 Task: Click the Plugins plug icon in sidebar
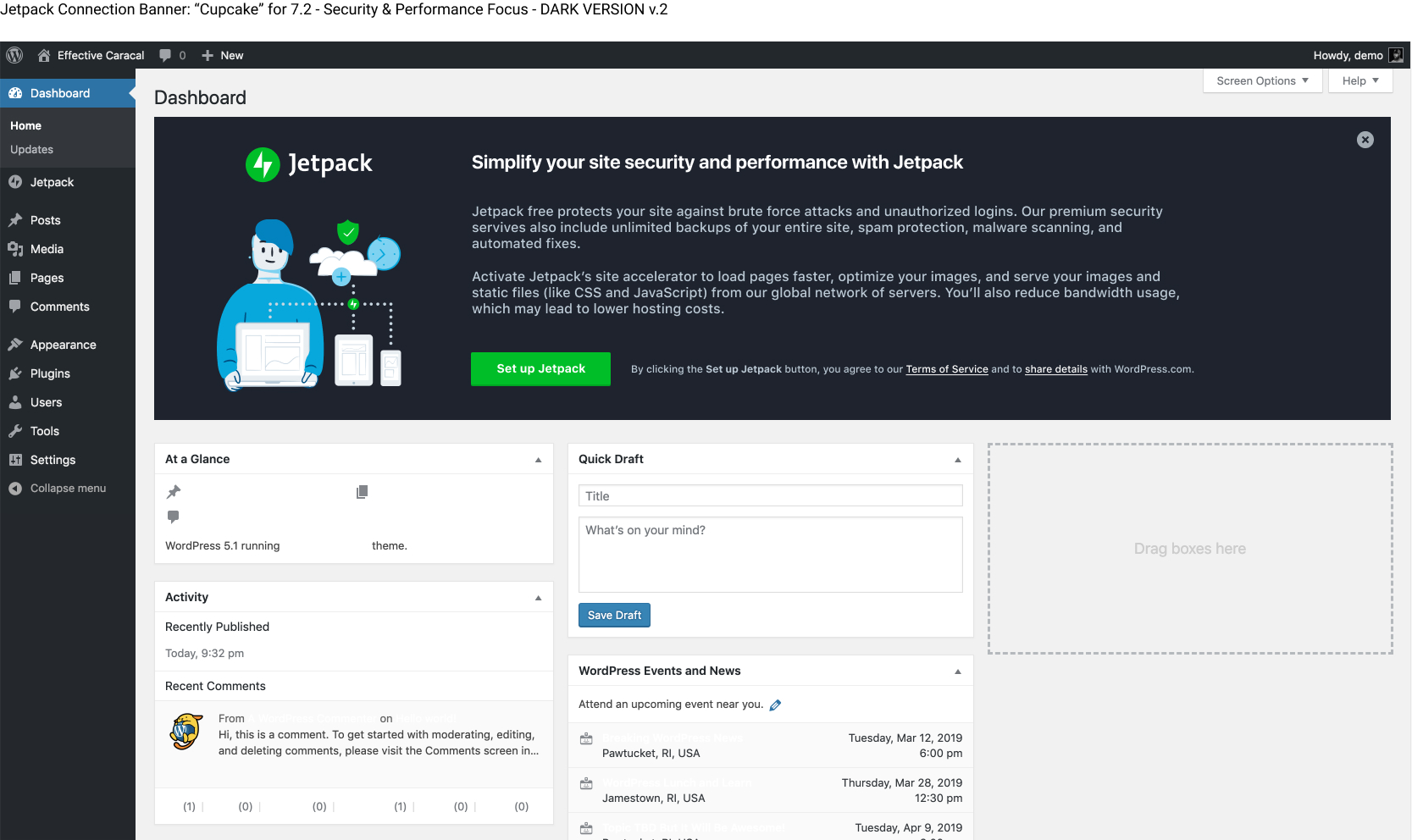[x=15, y=373]
